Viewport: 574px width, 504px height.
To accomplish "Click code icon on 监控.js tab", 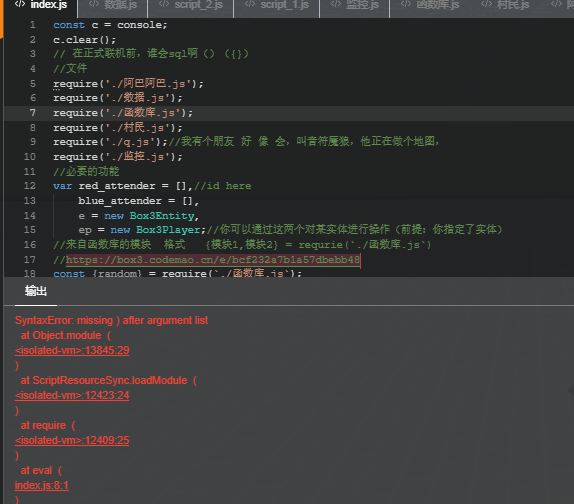I will coord(336,4).
